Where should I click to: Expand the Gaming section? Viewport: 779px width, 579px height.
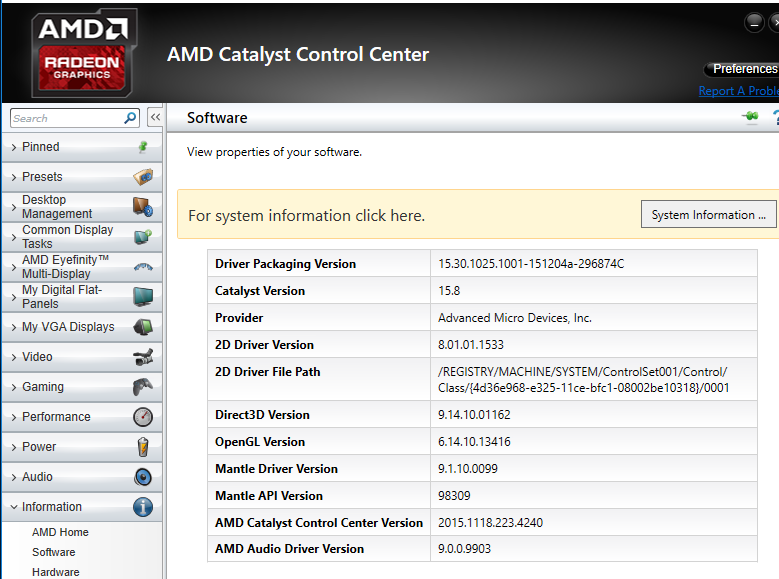click(x=14, y=387)
